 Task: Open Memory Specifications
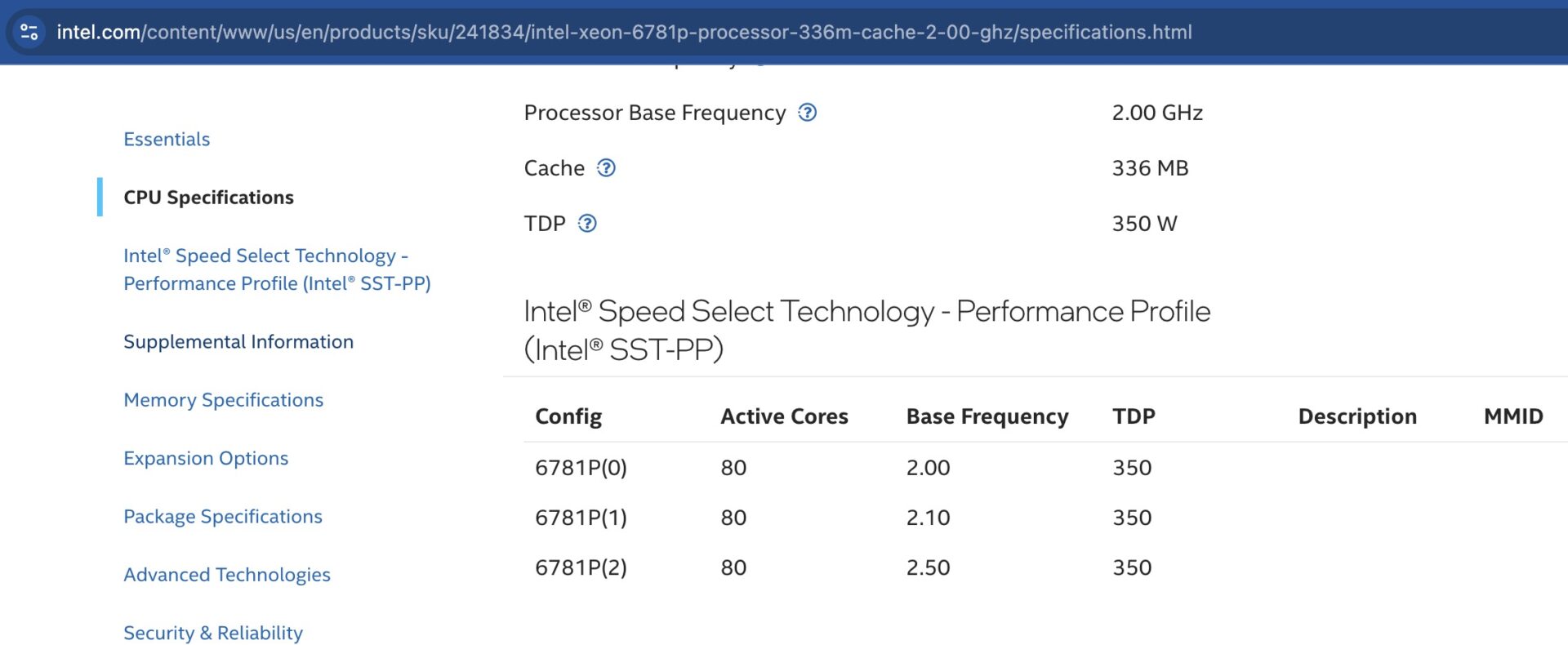(223, 399)
